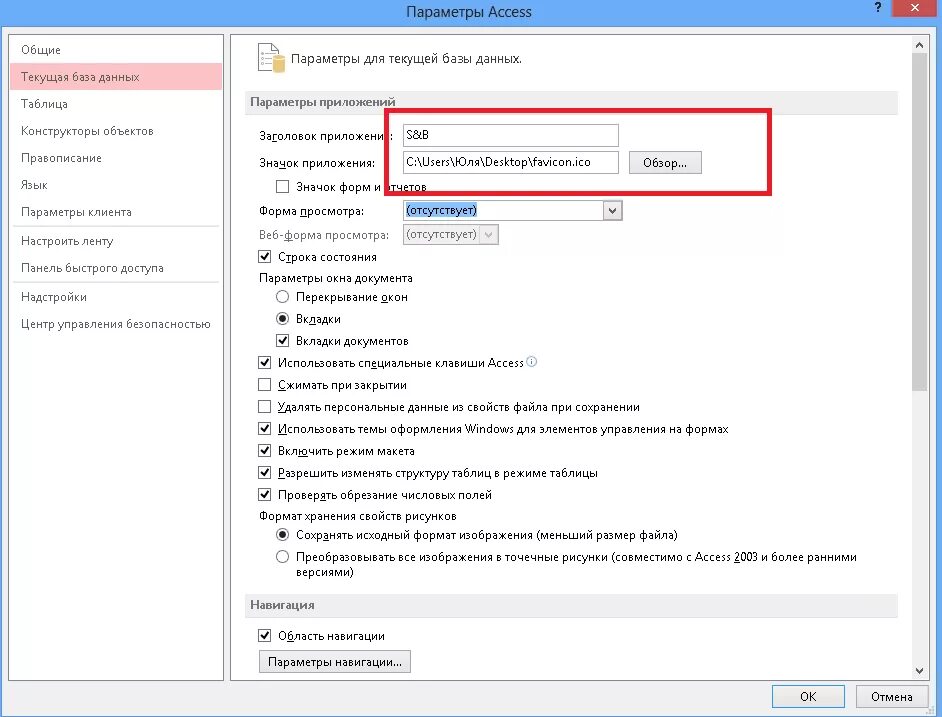Viewport: 942px width, 717px height.
Task: Toggle Область навигации checkbox
Action: click(x=264, y=635)
